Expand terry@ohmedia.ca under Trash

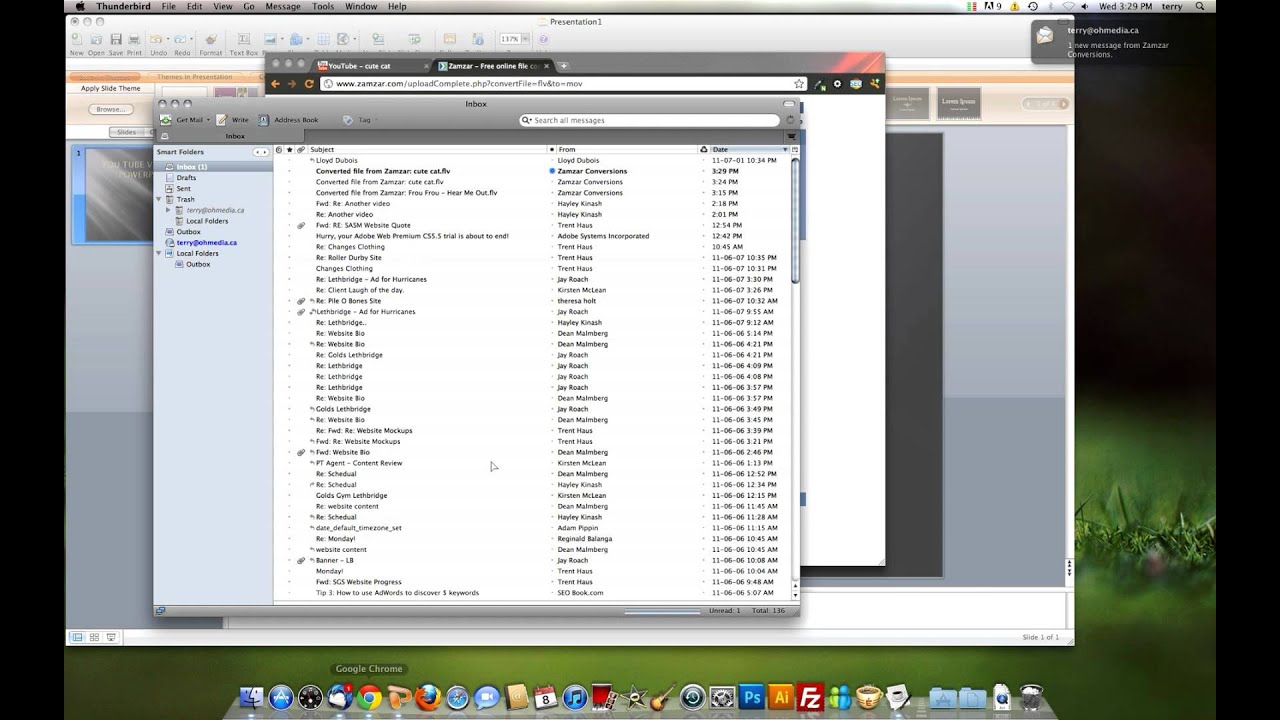pyautogui.click(x=168, y=211)
